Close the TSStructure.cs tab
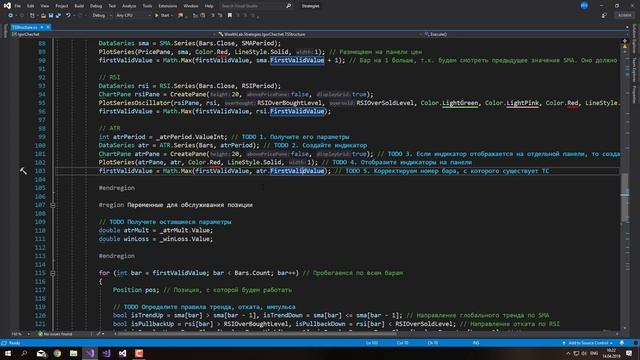Screen dimensions: 640x360 48,27
